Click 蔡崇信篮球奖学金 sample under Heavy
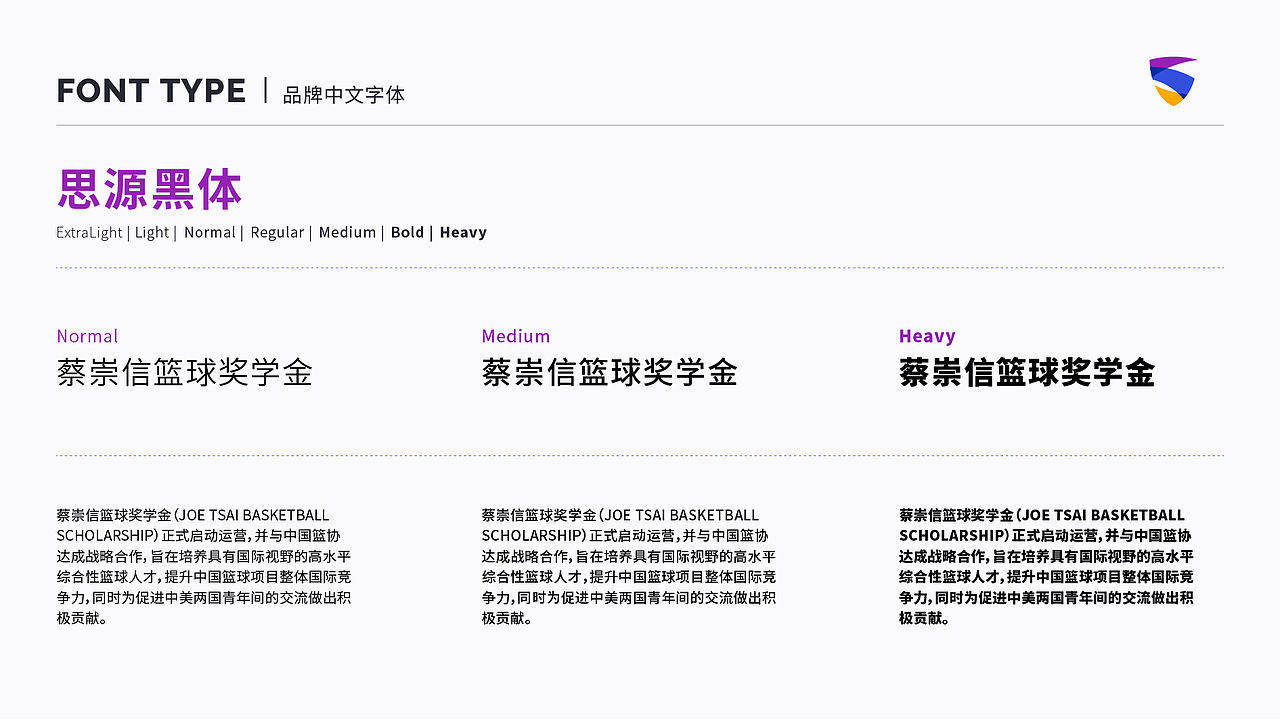 pos(1027,373)
